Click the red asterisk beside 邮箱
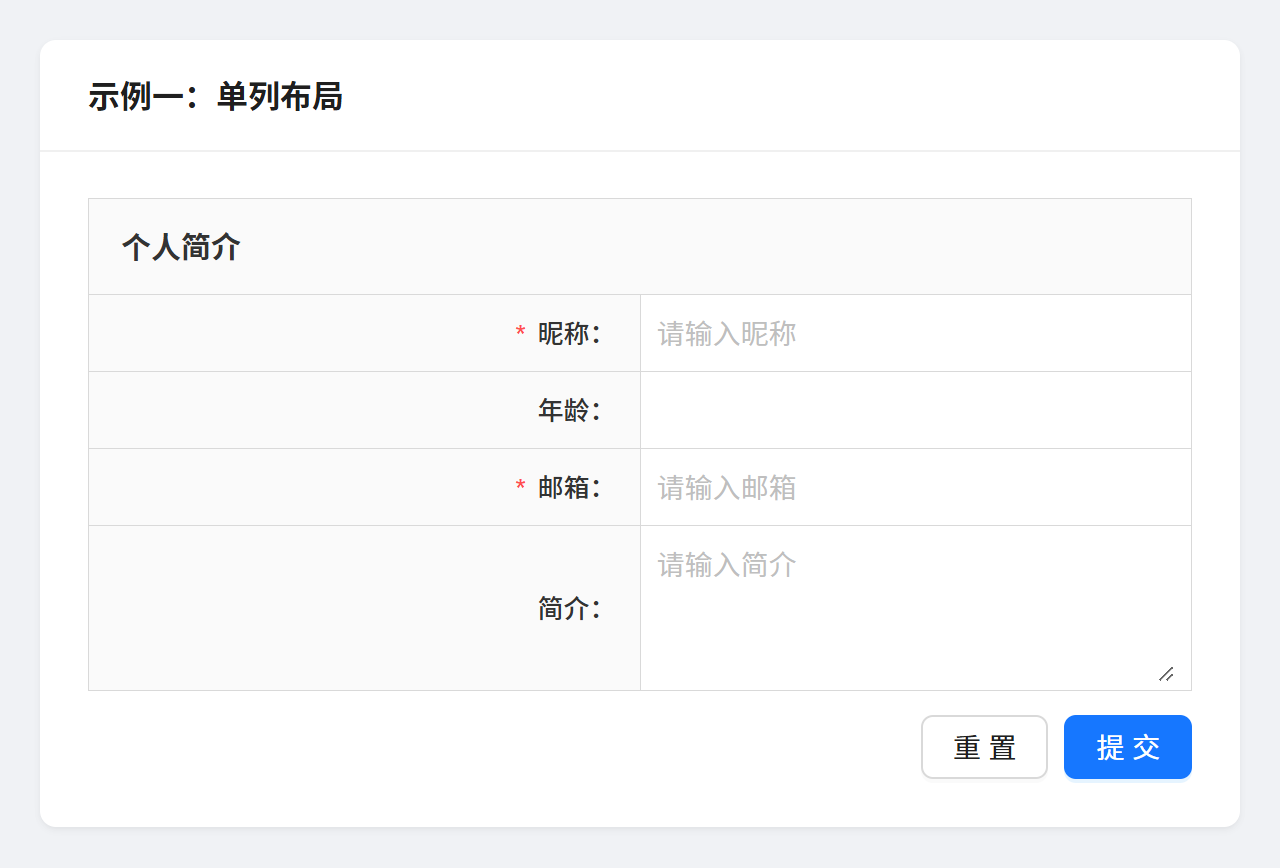 pyautogui.click(x=520, y=486)
